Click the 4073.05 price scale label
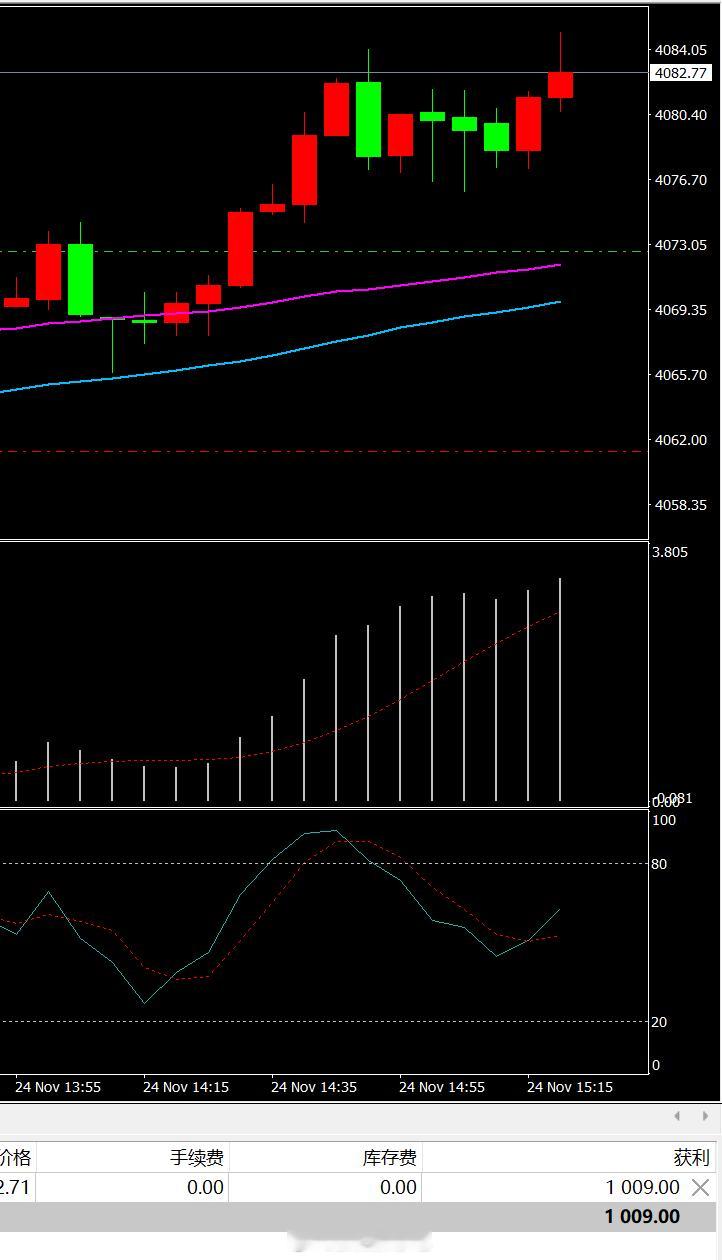722x1260 pixels. [681, 245]
